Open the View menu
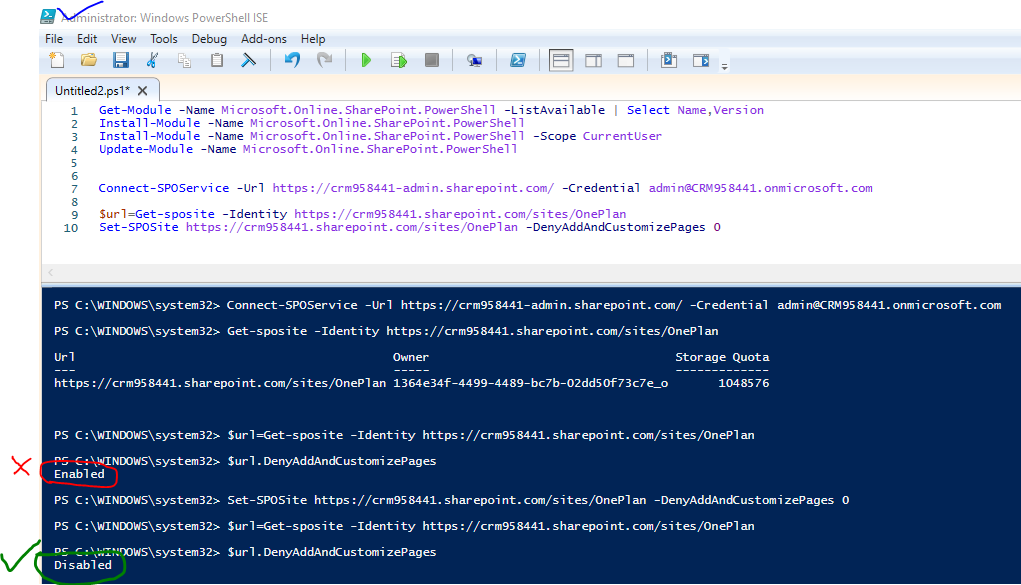The width and height of the screenshot is (1021, 585). click(123, 39)
